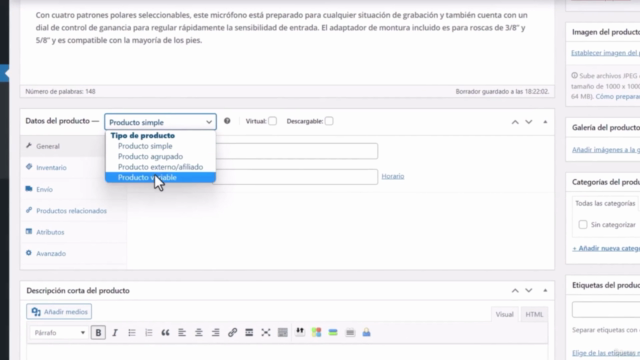Open distraction-free fullscreen mode icon
640x360 pixels.
click(266, 333)
